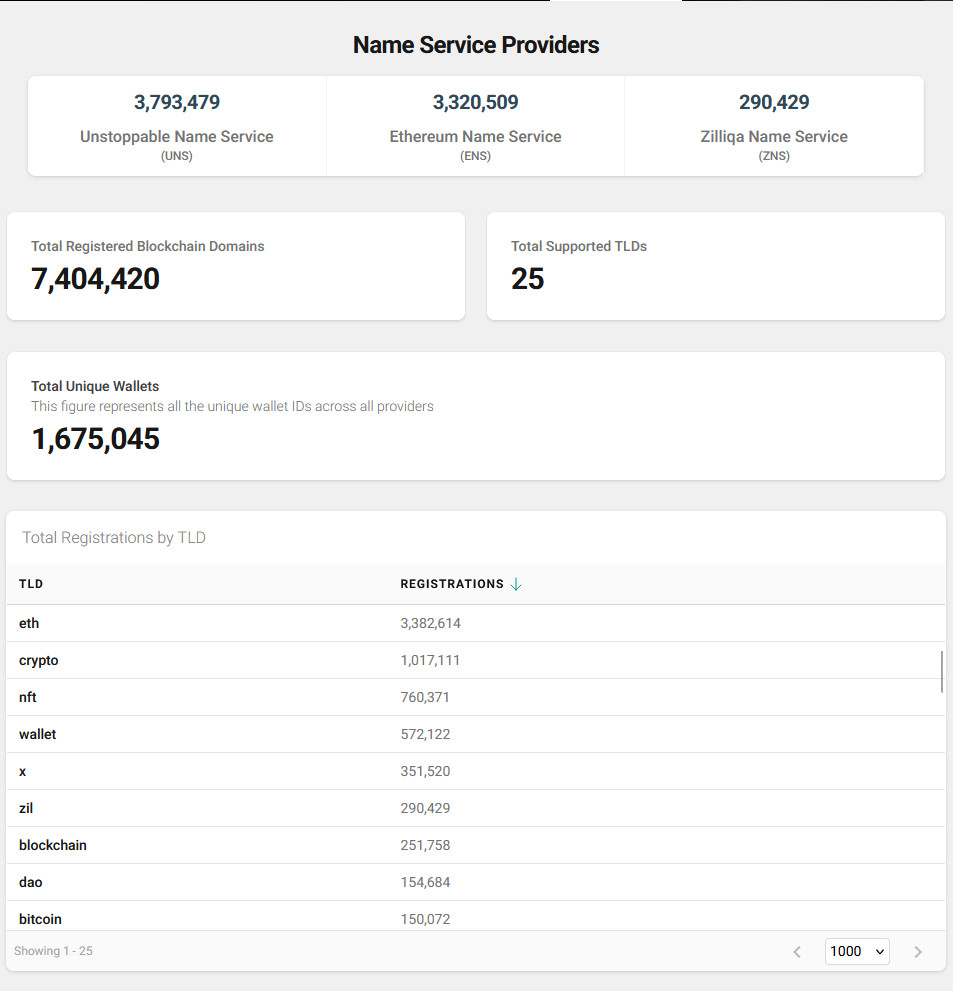Click the ENS count 3,320,509

[x=475, y=102]
